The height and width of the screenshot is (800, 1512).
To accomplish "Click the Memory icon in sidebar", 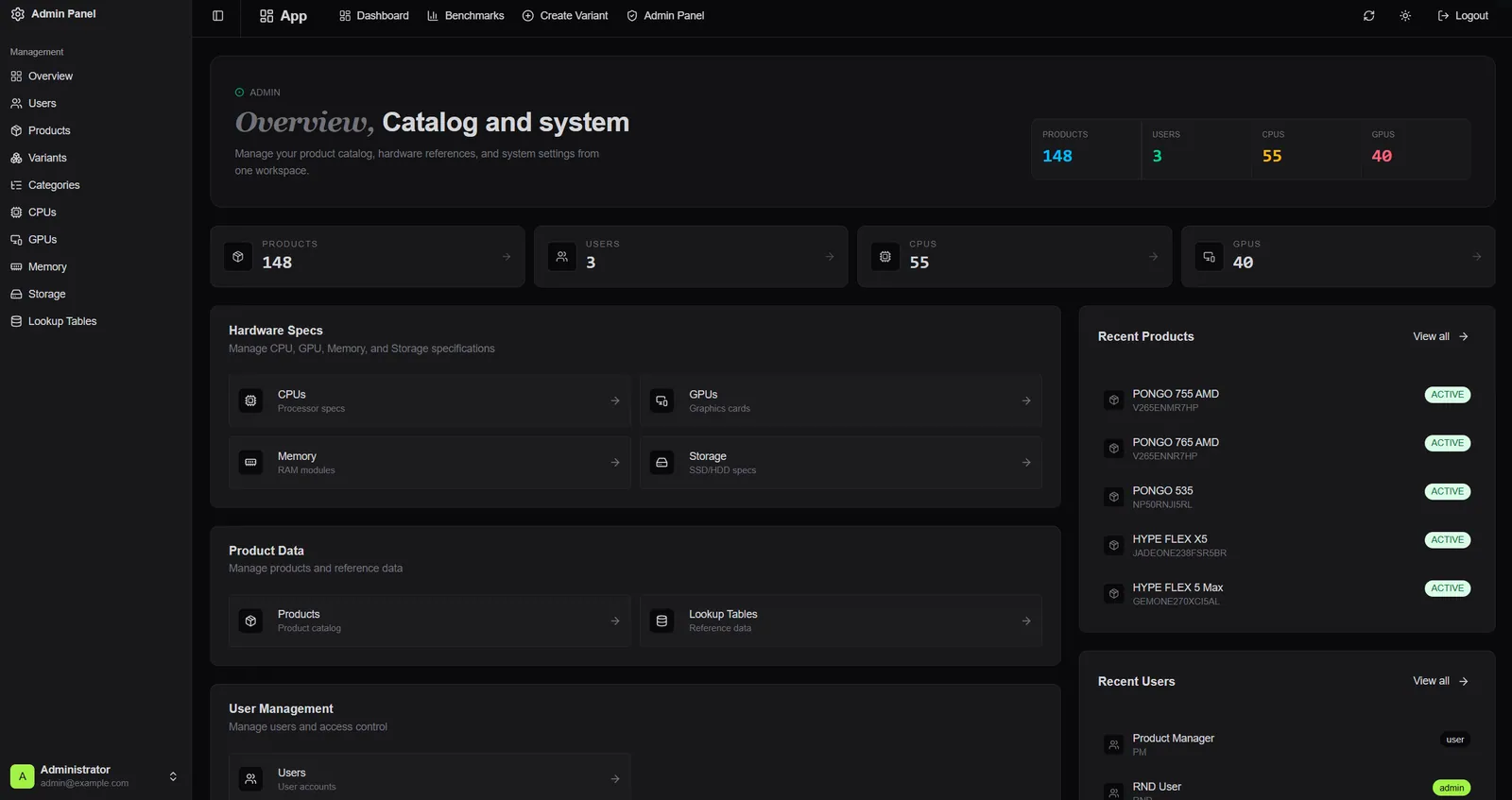I will 16,267.
